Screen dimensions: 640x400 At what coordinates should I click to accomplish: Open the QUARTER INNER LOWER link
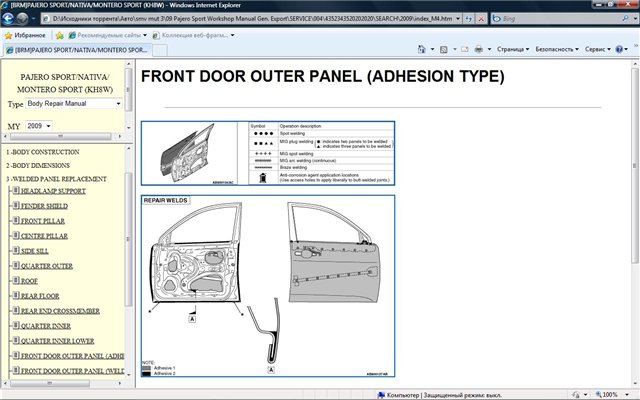[x=58, y=341]
